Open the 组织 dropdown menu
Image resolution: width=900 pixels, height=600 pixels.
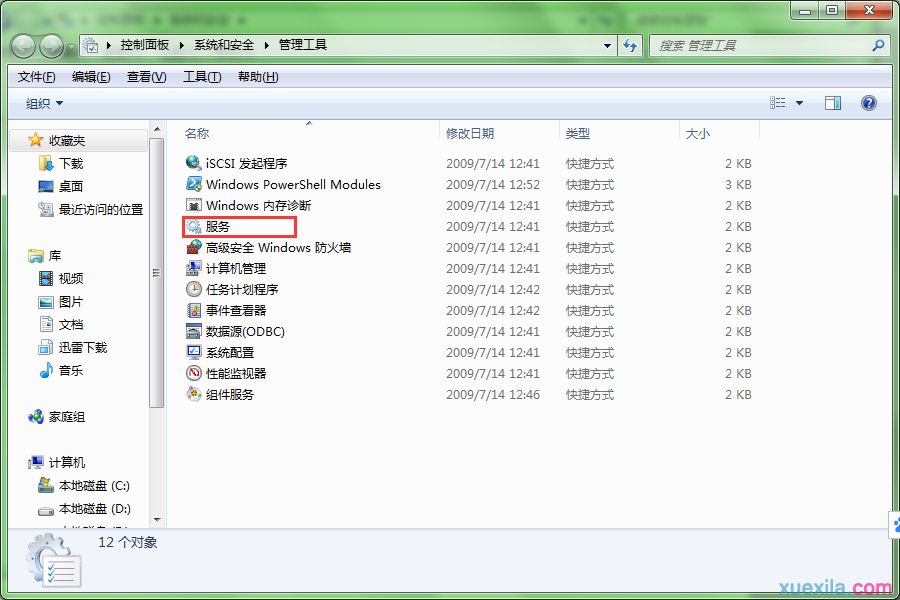click(44, 103)
